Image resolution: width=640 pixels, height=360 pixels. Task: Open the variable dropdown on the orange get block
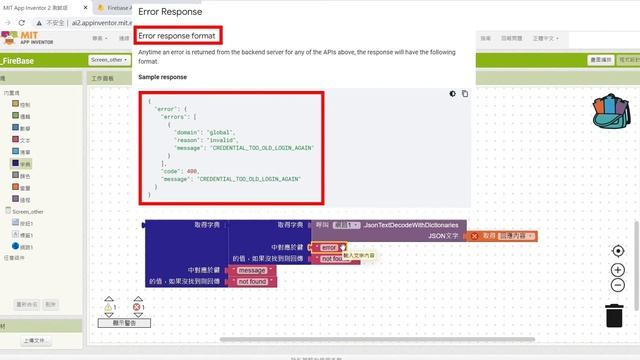[516, 236]
